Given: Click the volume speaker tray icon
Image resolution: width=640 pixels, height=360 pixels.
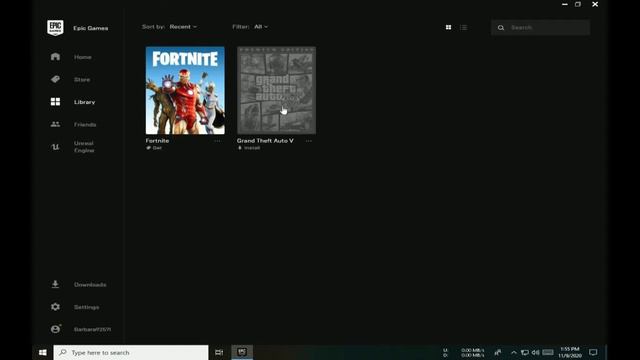Looking at the screenshot, I should point(536,352).
